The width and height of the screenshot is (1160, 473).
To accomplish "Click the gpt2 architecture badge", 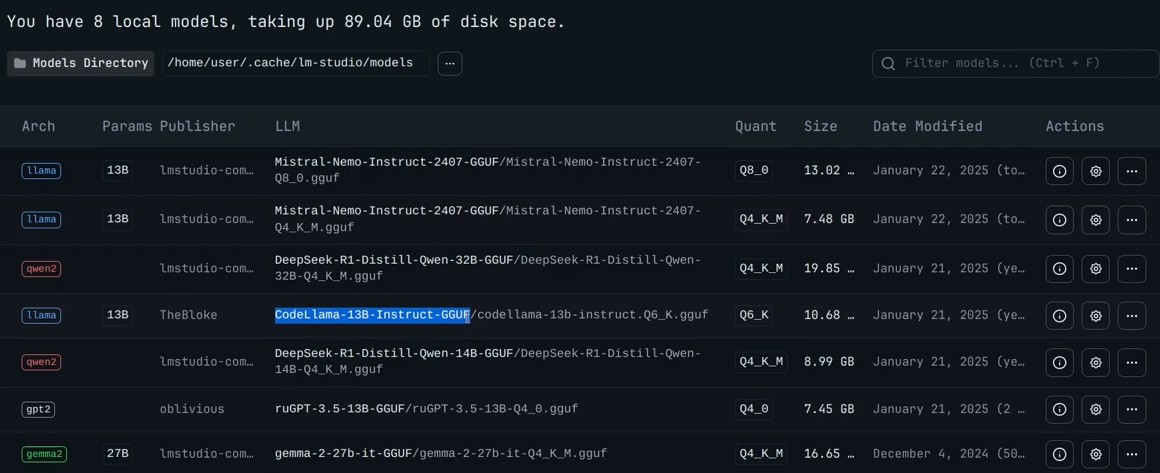I will click(x=38, y=409).
